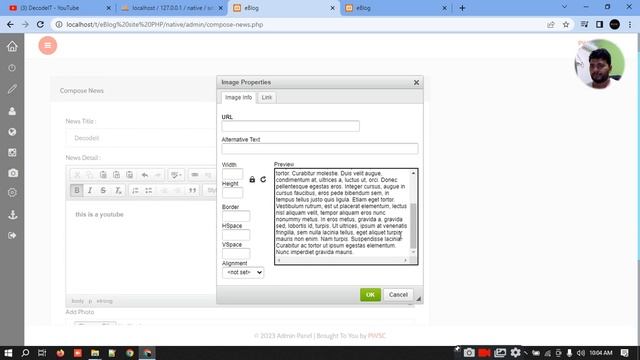
Task: Click the VSpace input field
Action: [x=236, y=253]
